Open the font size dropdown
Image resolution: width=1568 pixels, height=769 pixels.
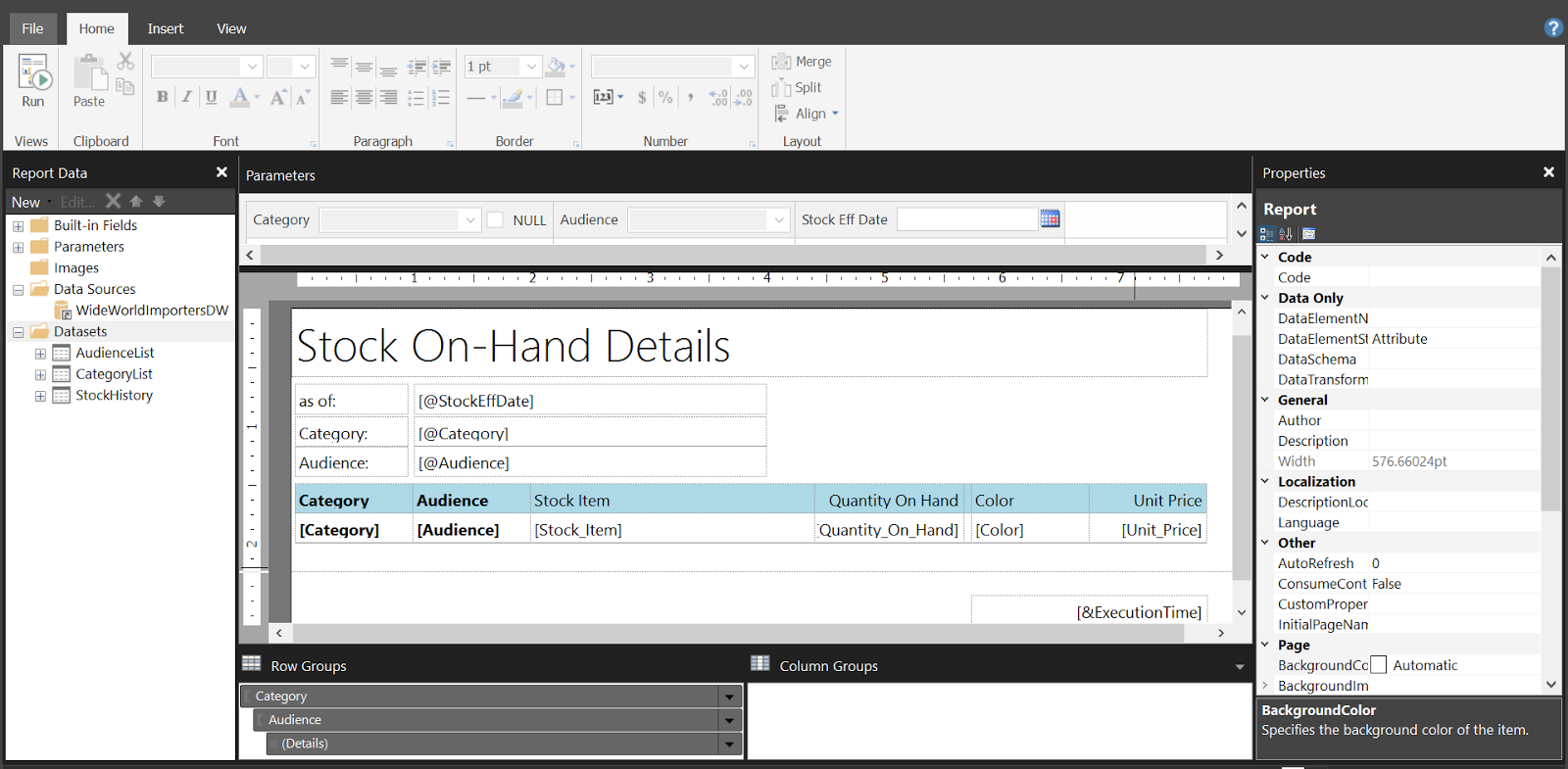coord(305,67)
